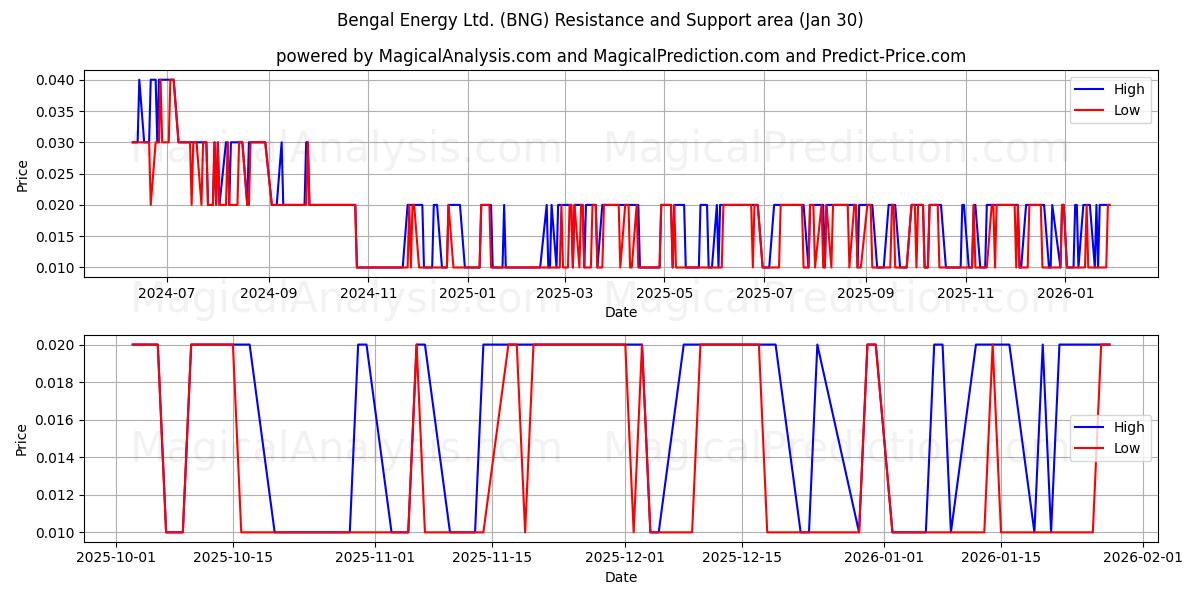Screen dimensions: 1200x600
Task: Click the '0.035' y-axis label in top chart
Action: [x=56, y=111]
